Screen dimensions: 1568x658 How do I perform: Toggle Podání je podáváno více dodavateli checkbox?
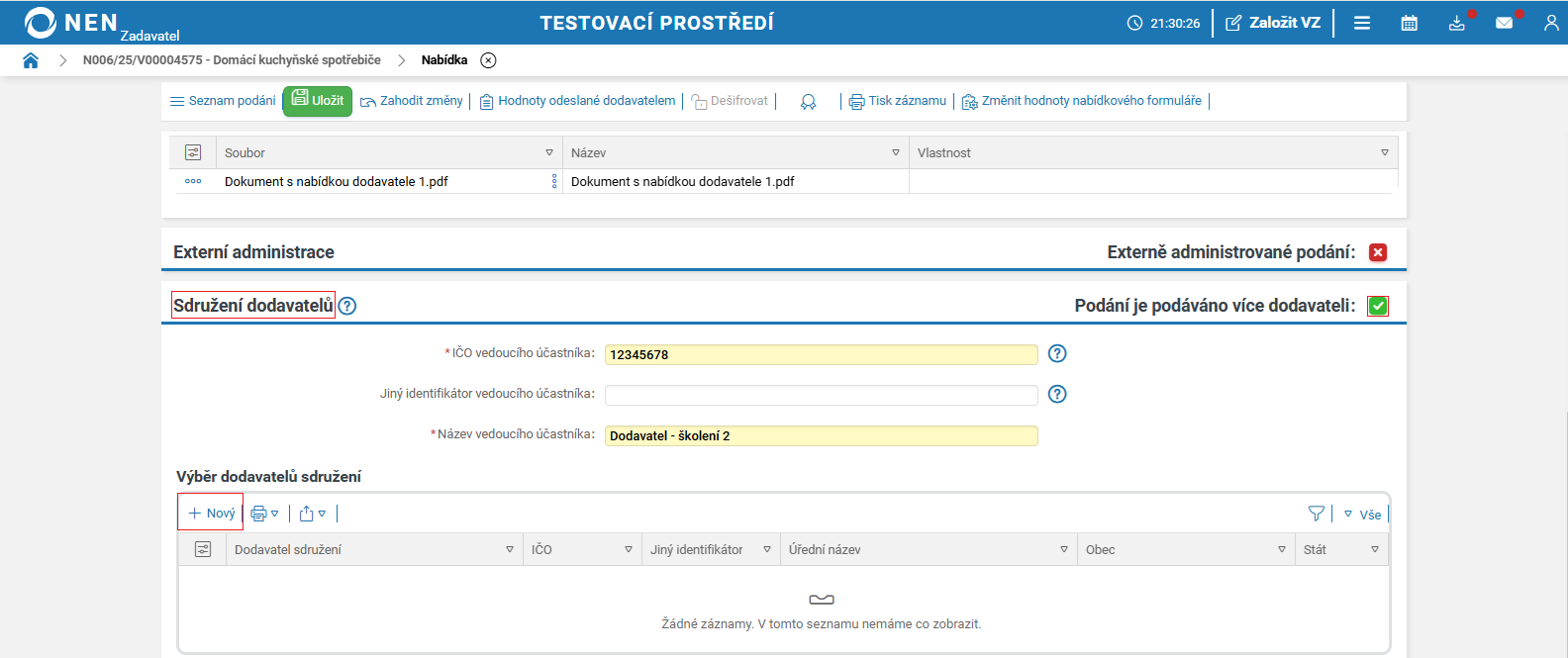pyautogui.click(x=1378, y=306)
